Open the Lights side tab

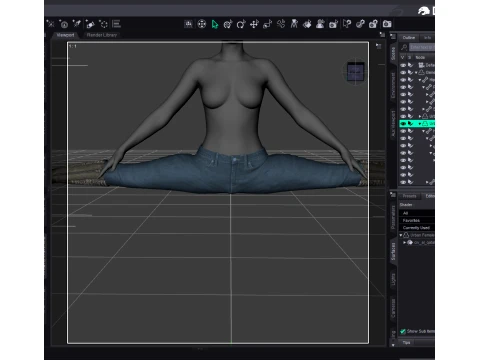[393, 279]
